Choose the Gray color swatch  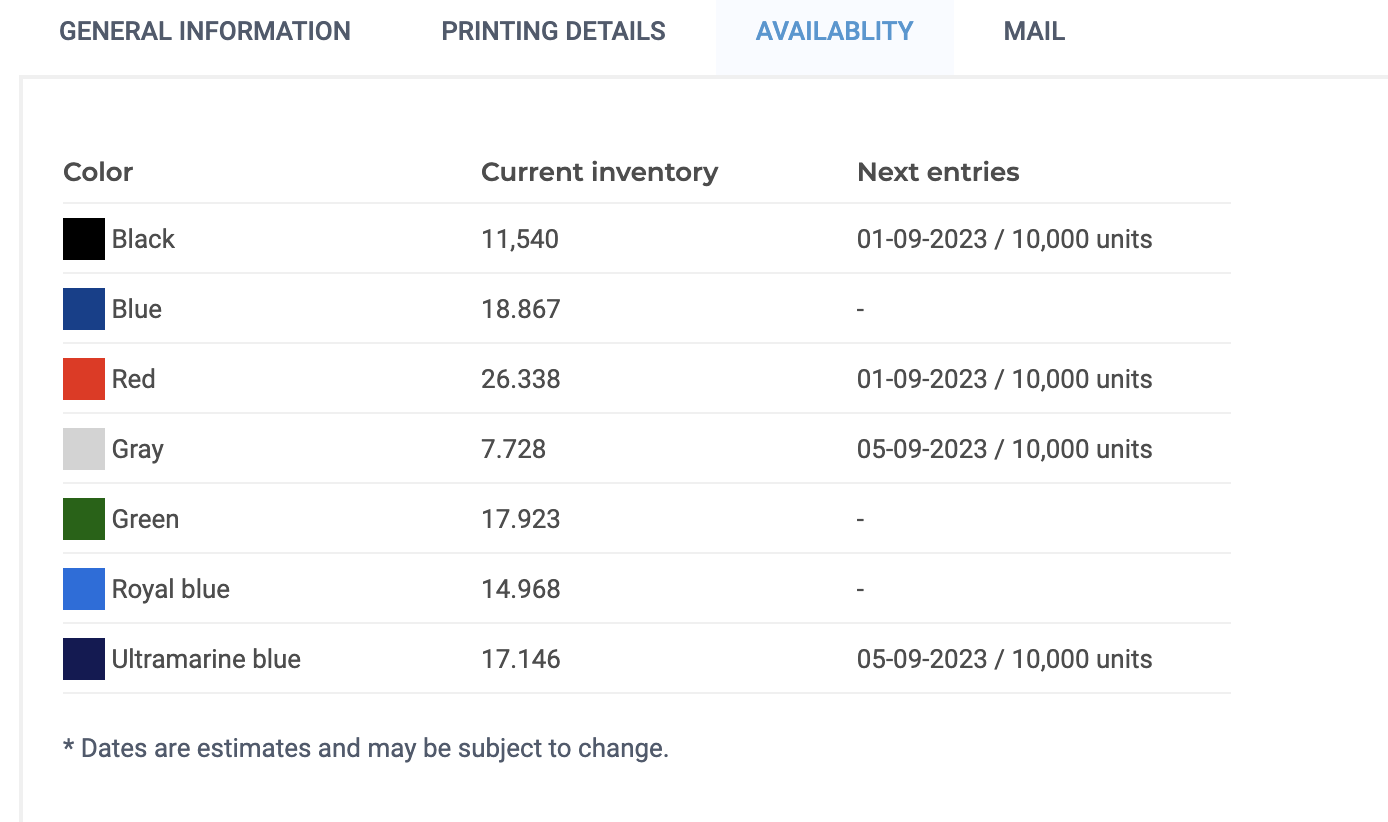click(x=84, y=449)
